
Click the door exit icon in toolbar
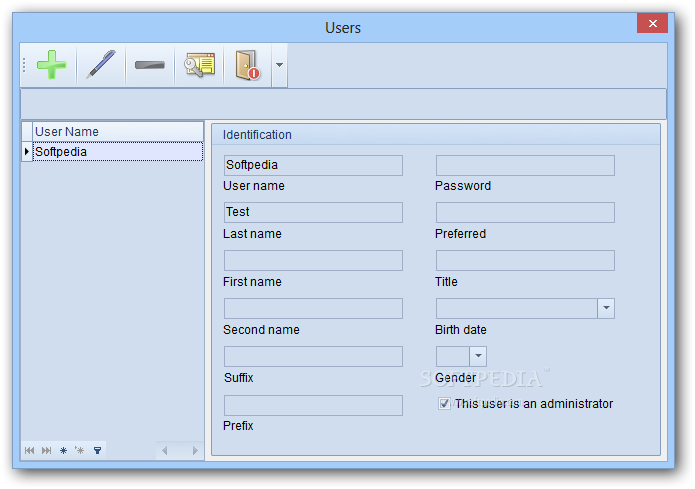click(247, 65)
